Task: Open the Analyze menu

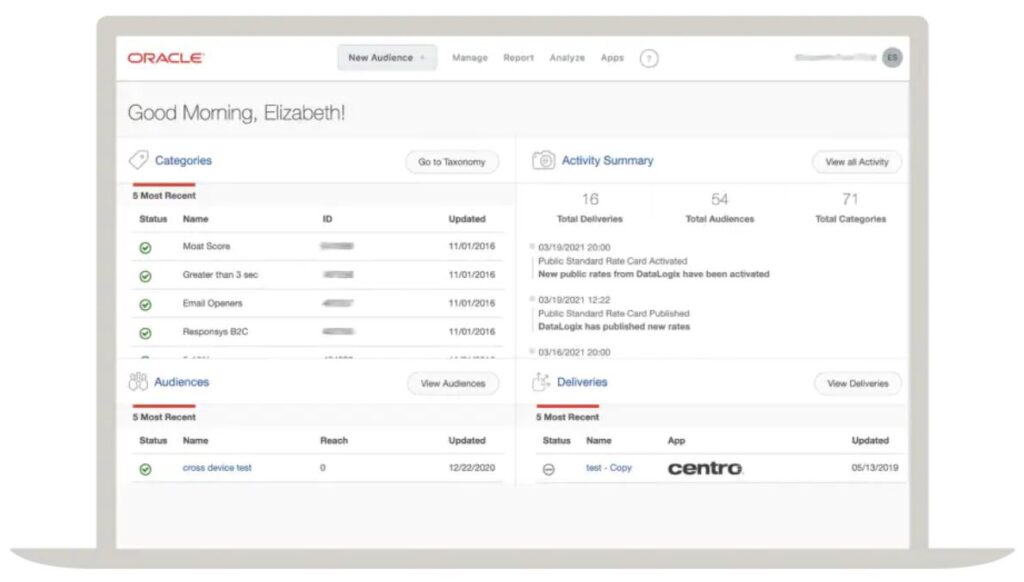Action: [x=567, y=58]
